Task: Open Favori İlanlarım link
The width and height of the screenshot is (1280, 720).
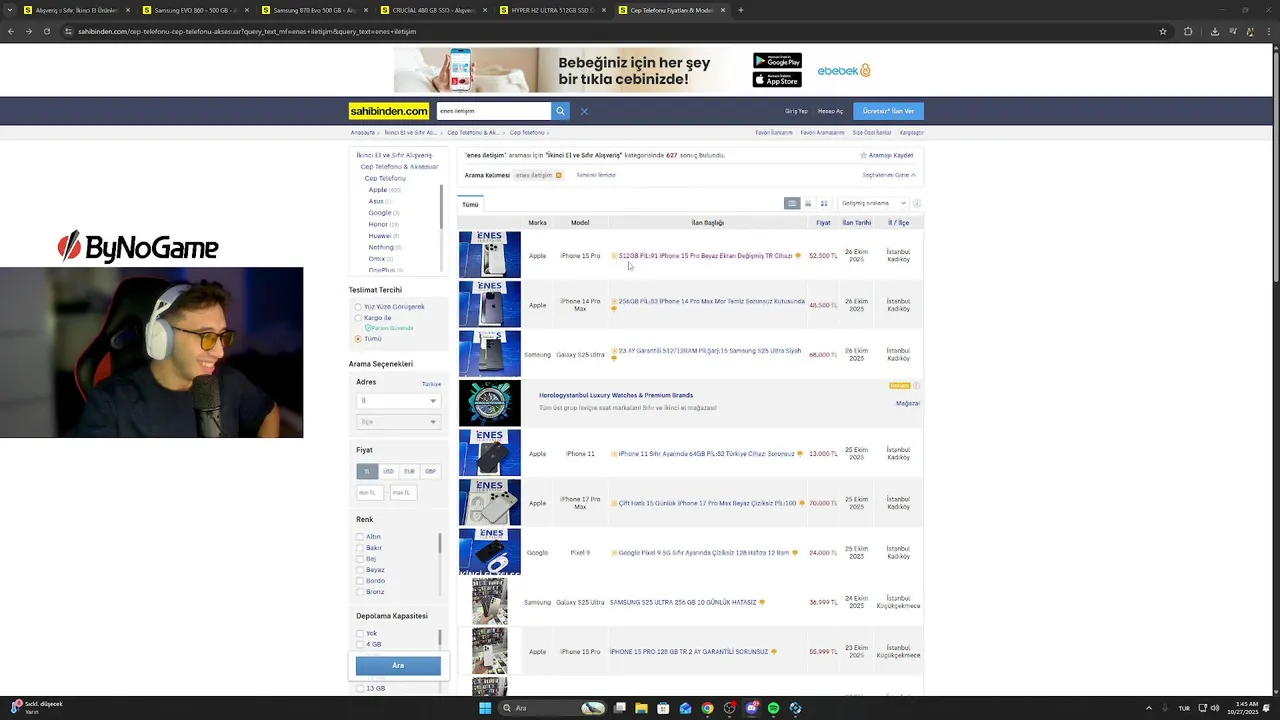Action: (x=774, y=132)
